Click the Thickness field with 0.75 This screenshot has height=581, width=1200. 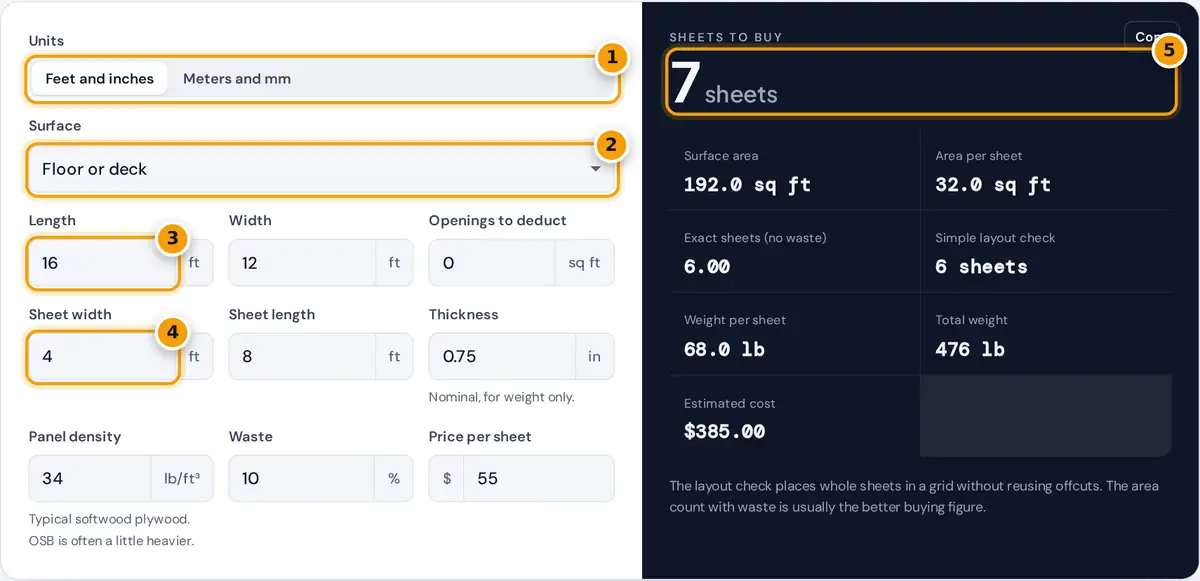[x=502, y=356]
